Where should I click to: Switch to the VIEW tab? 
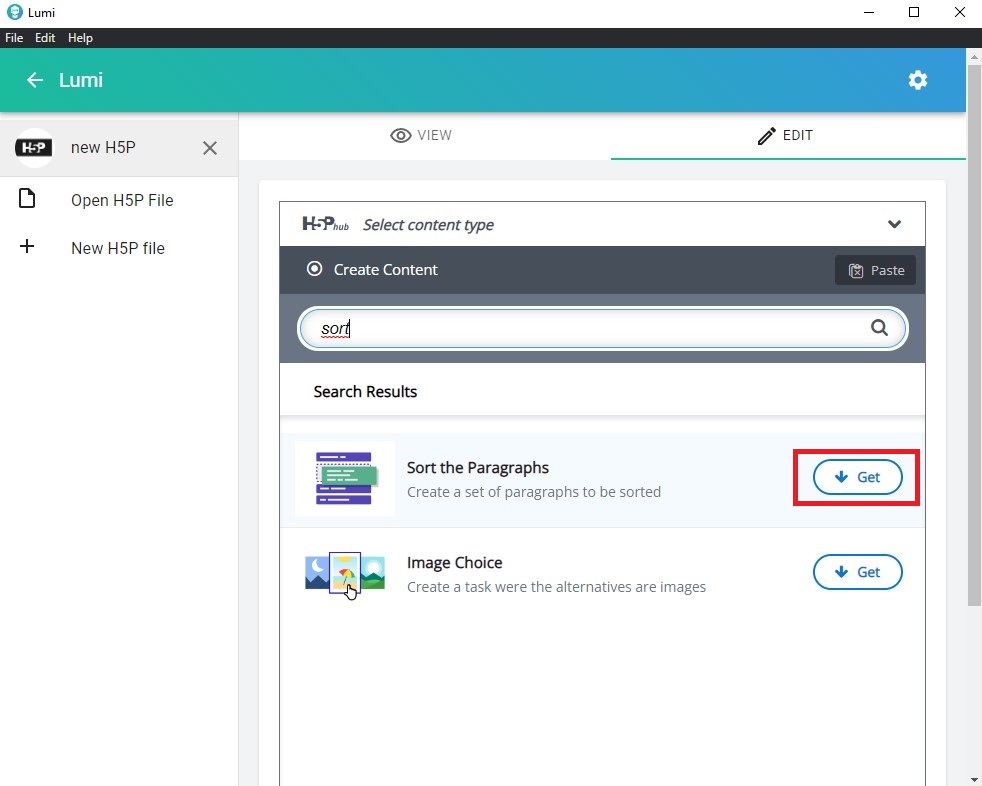point(422,135)
